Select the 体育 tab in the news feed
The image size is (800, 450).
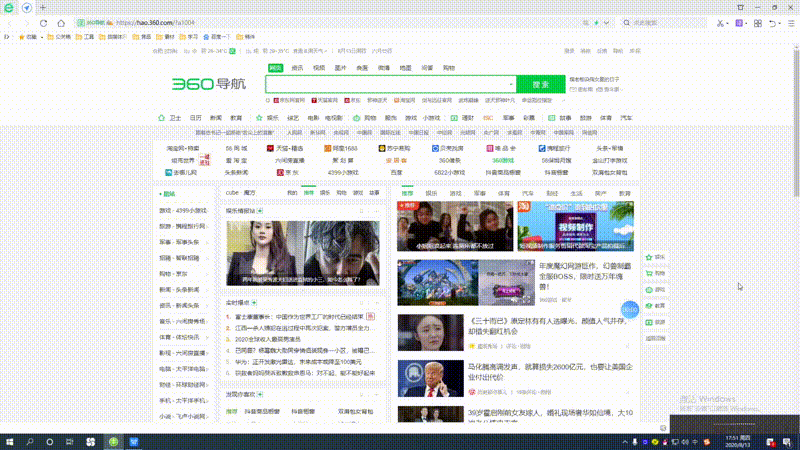[504, 193]
